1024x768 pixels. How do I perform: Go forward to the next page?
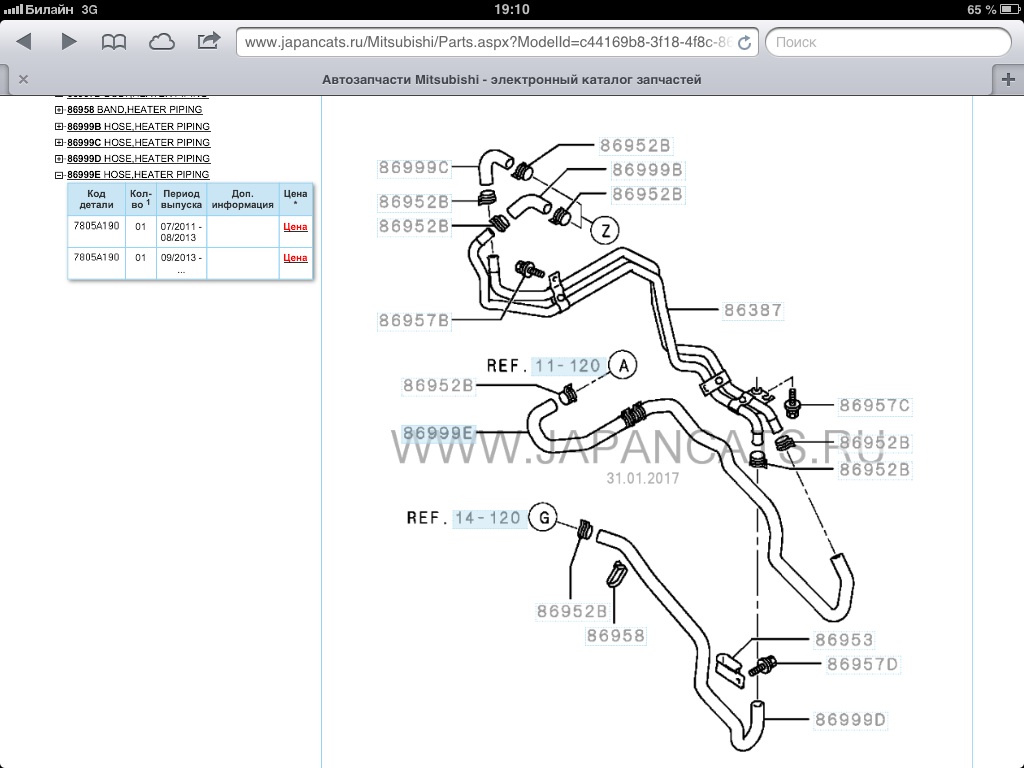click(x=69, y=41)
